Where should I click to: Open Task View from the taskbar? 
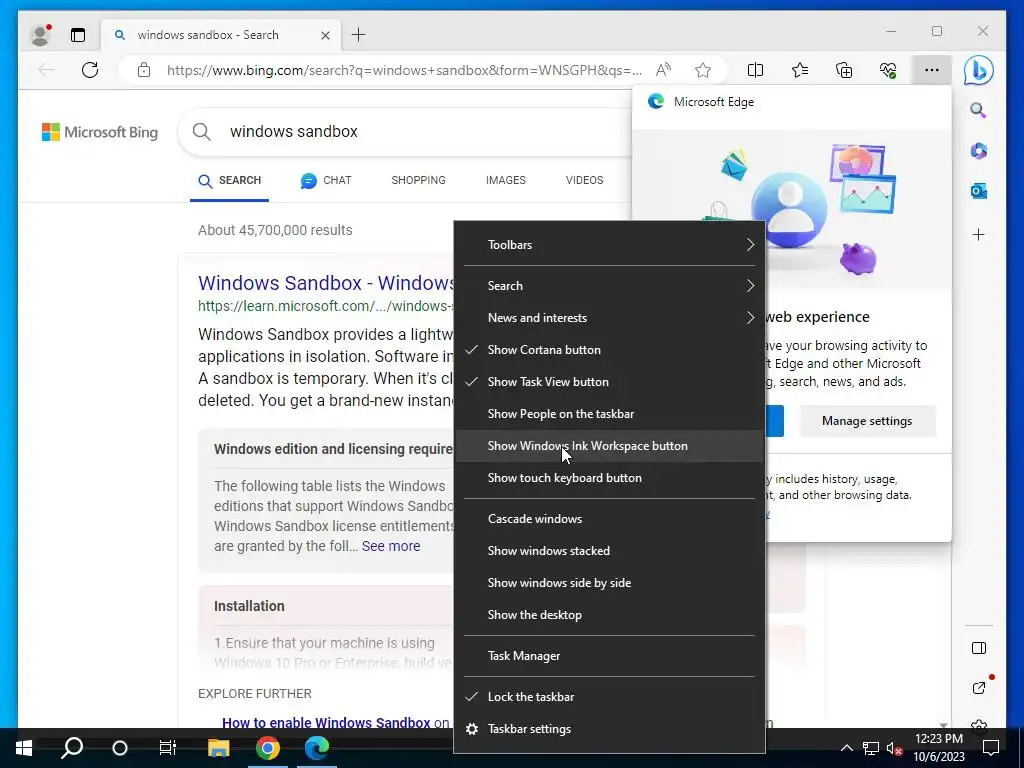click(168, 748)
